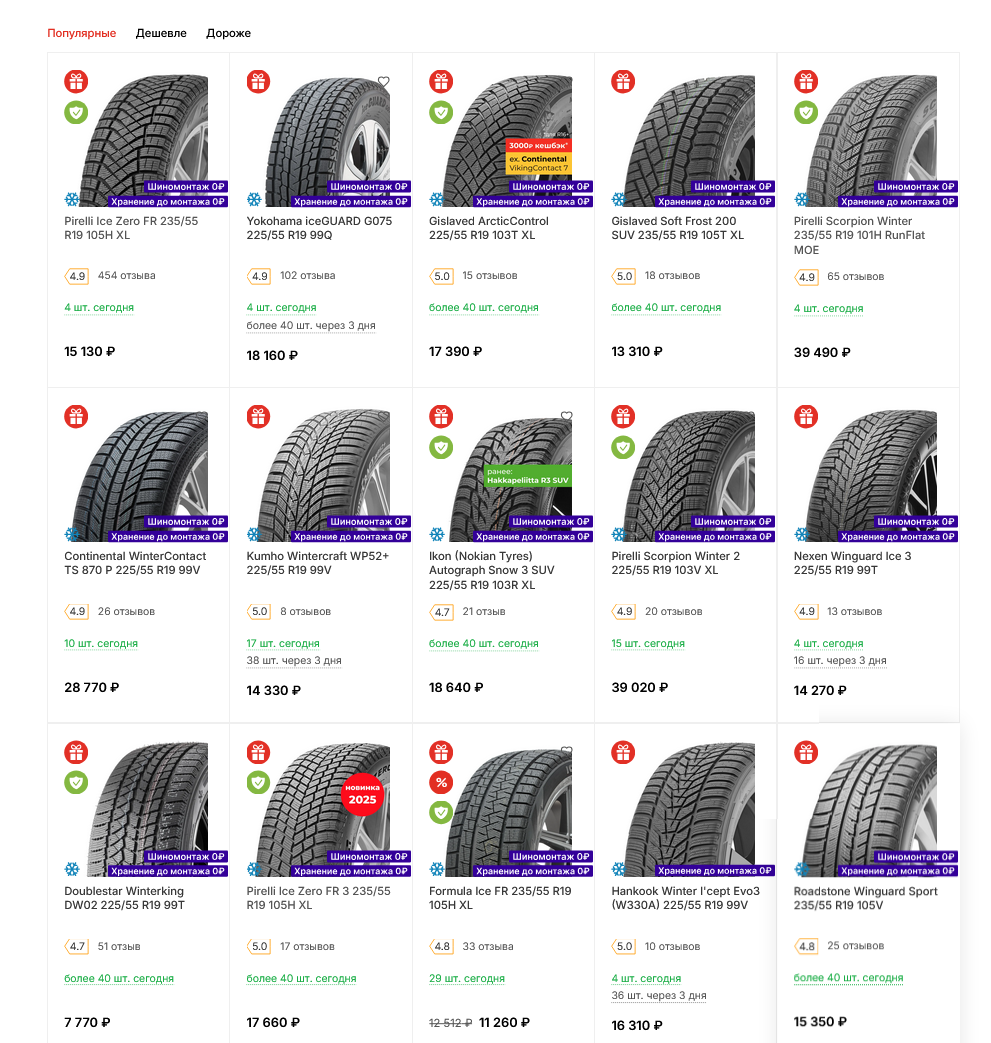Image resolution: width=991 pixels, height=1043 pixels.
Task: Click green shield badge on Gislaved ArcticControl
Action: [441, 112]
